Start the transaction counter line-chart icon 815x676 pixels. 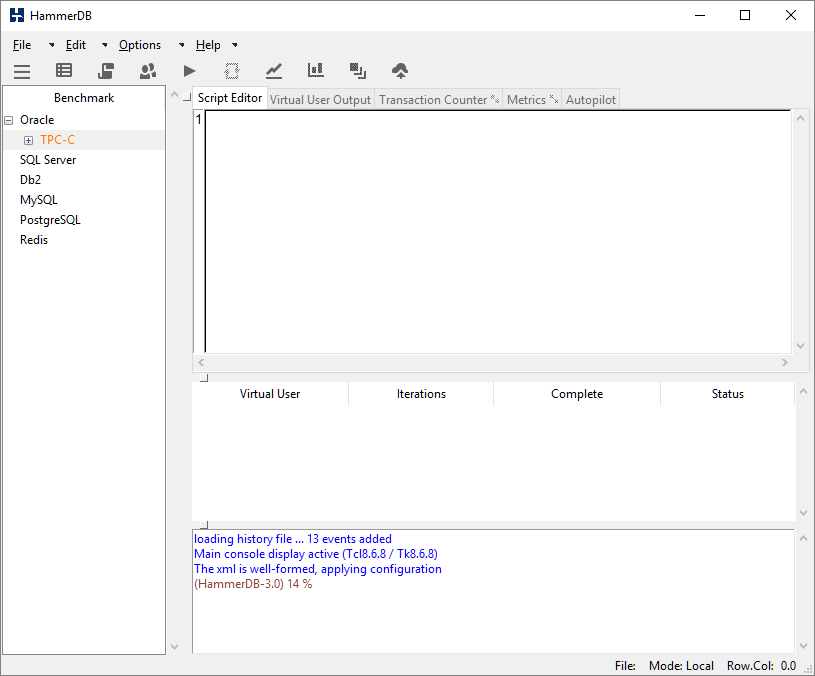point(274,71)
